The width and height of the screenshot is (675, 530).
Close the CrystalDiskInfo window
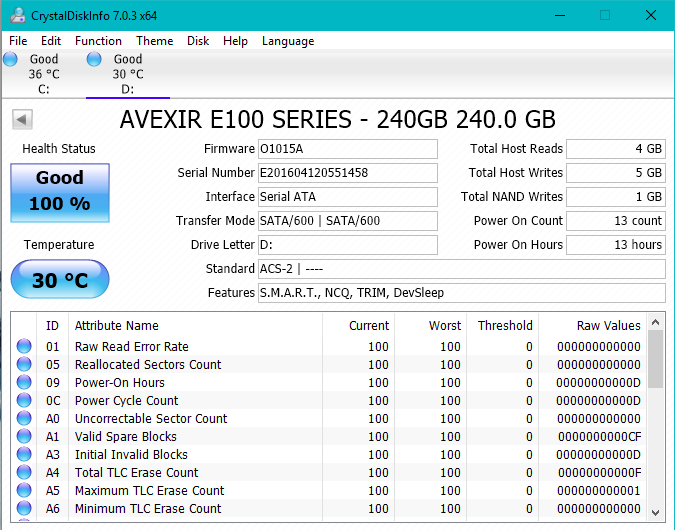click(x=651, y=15)
